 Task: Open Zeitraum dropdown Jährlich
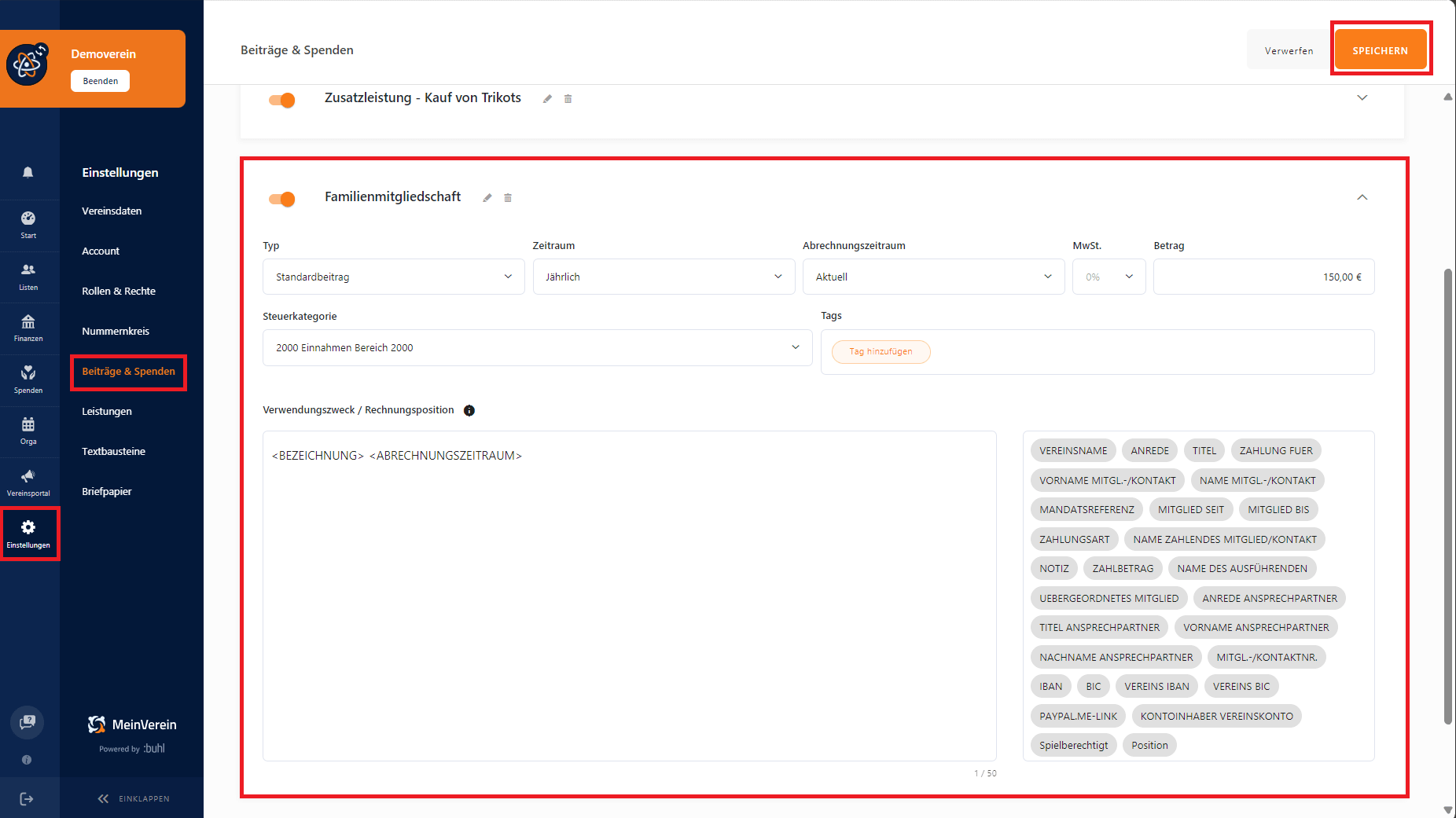point(664,277)
